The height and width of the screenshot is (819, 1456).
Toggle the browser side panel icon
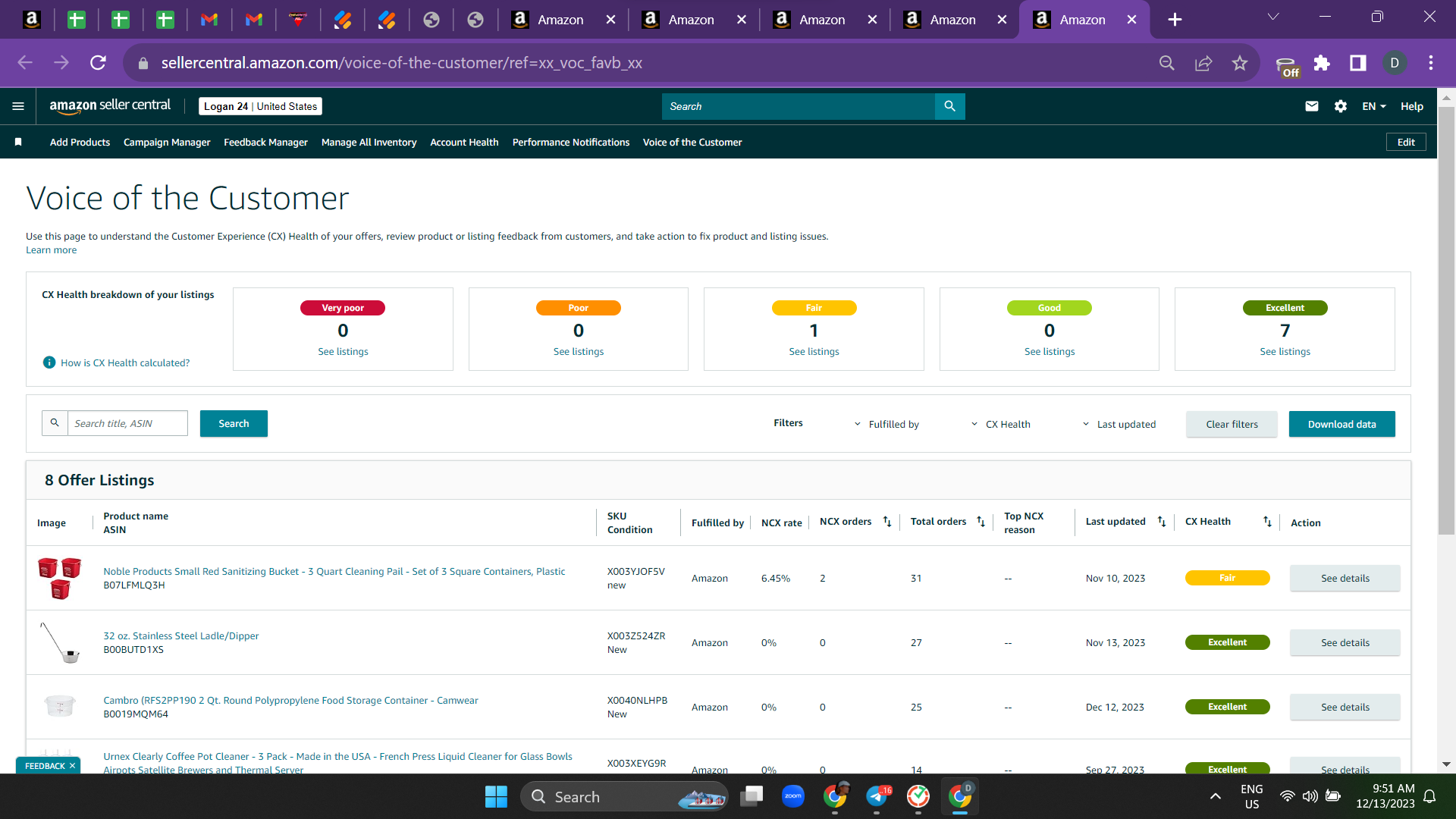tap(1358, 63)
